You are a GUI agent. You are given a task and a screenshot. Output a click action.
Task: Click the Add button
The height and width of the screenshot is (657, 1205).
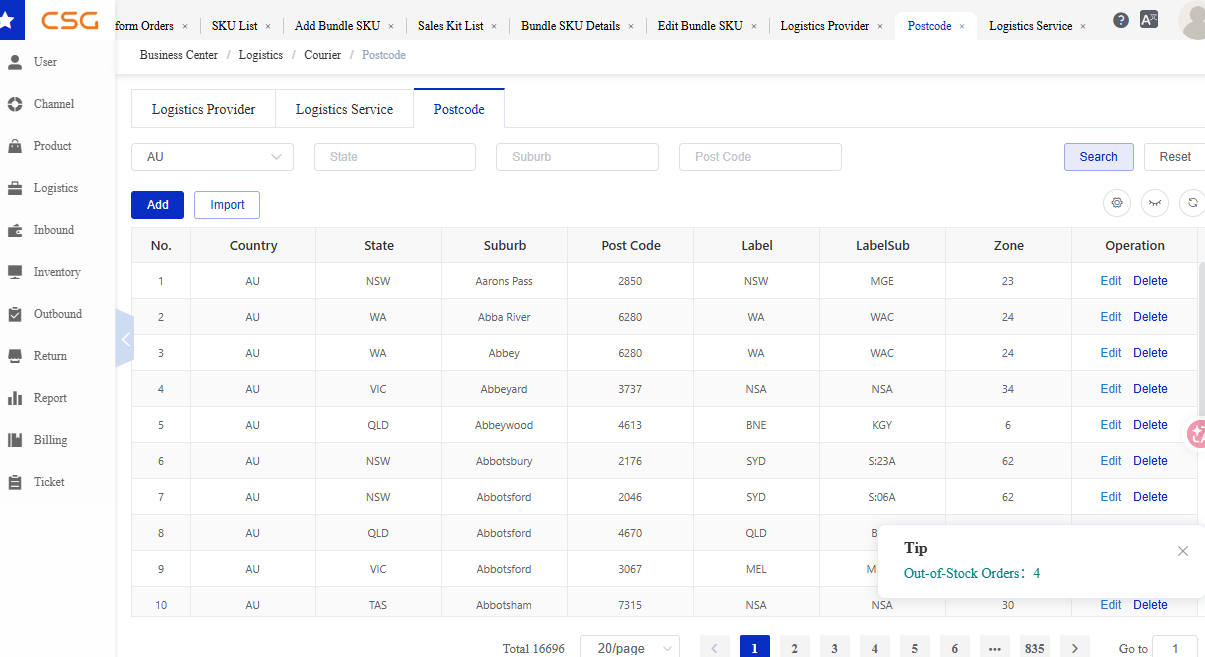tap(158, 205)
